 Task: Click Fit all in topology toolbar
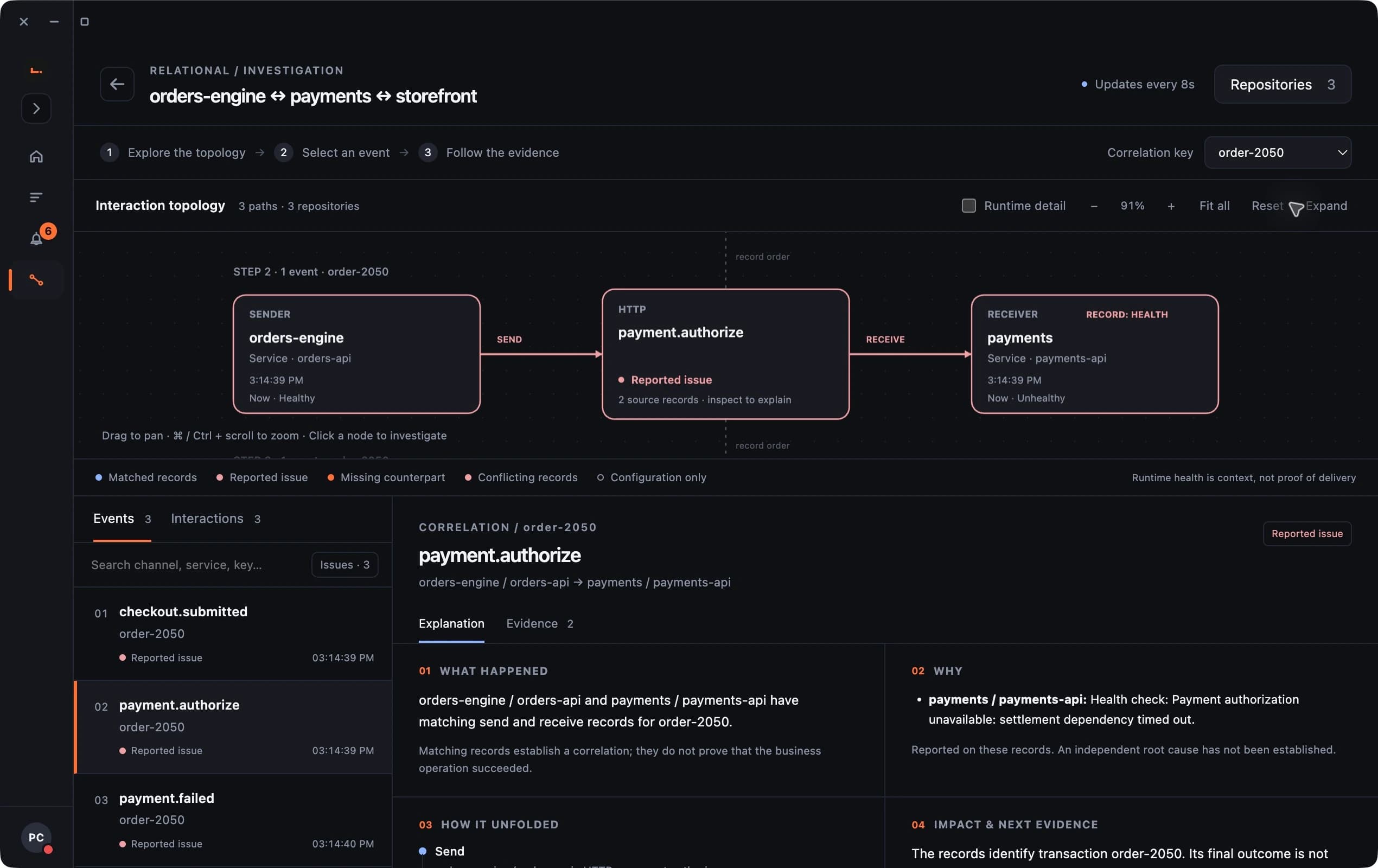pos(1214,206)
